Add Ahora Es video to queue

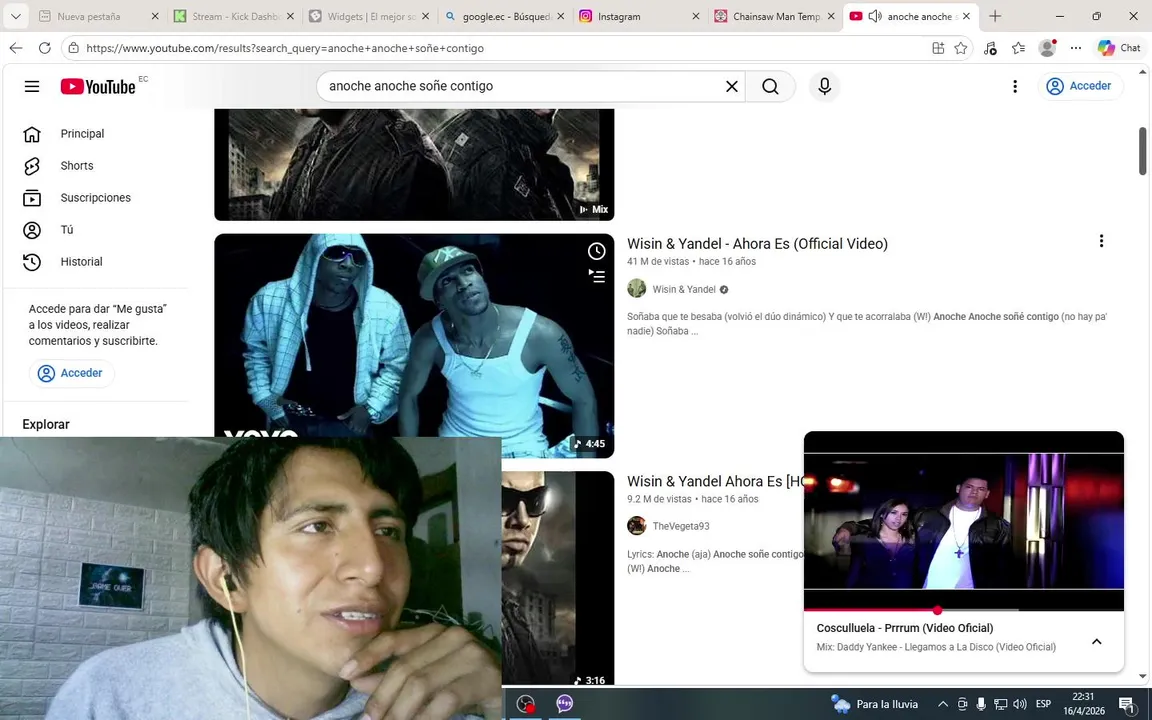pyautogui.click(x=597, y=276)
